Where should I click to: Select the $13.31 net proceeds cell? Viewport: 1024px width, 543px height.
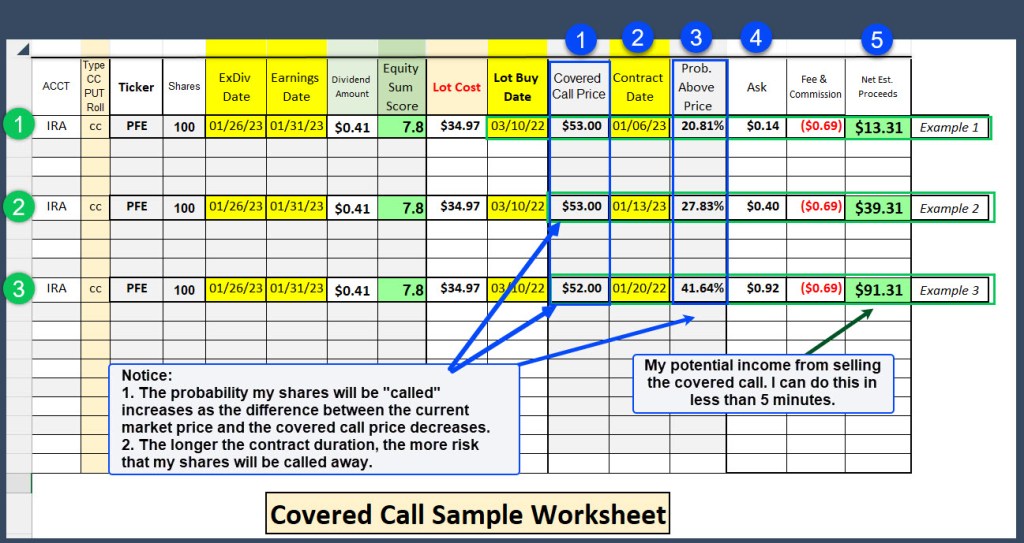[878, 127]
